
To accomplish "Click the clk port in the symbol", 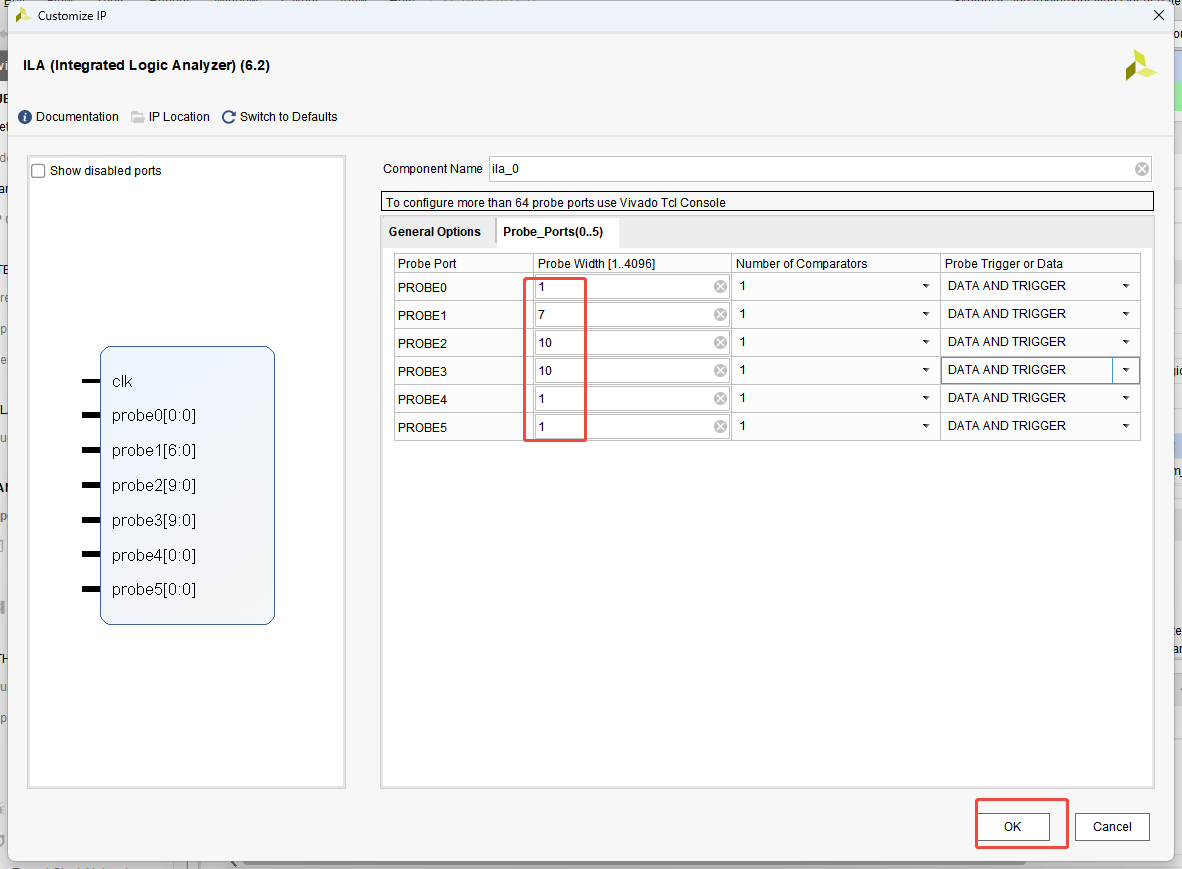I will click(122, 381).
